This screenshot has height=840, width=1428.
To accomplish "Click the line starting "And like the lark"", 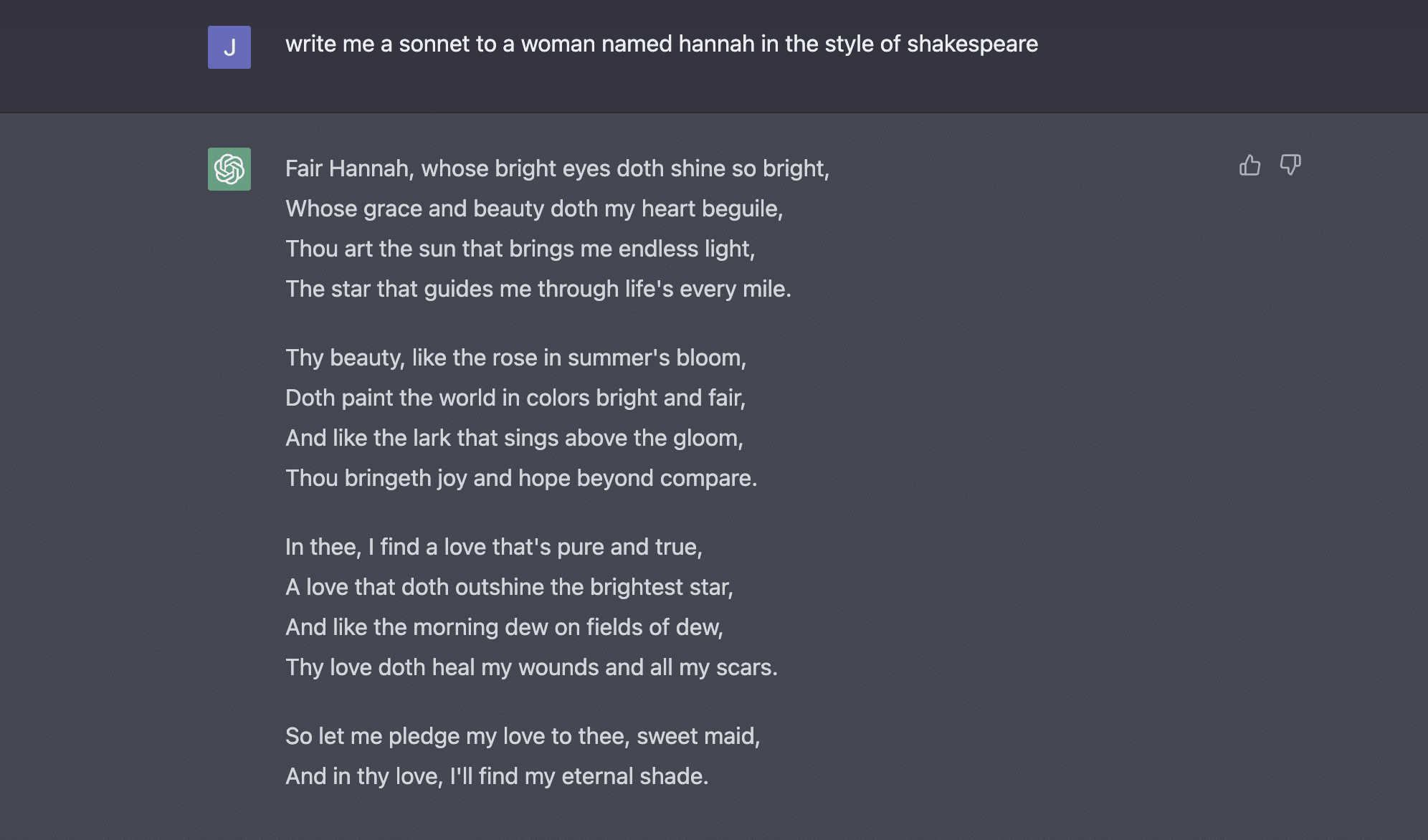I will pos(514,438).
